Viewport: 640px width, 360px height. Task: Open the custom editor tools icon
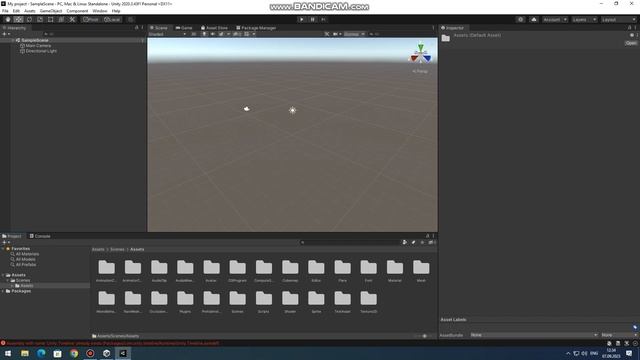coord(72,19)
